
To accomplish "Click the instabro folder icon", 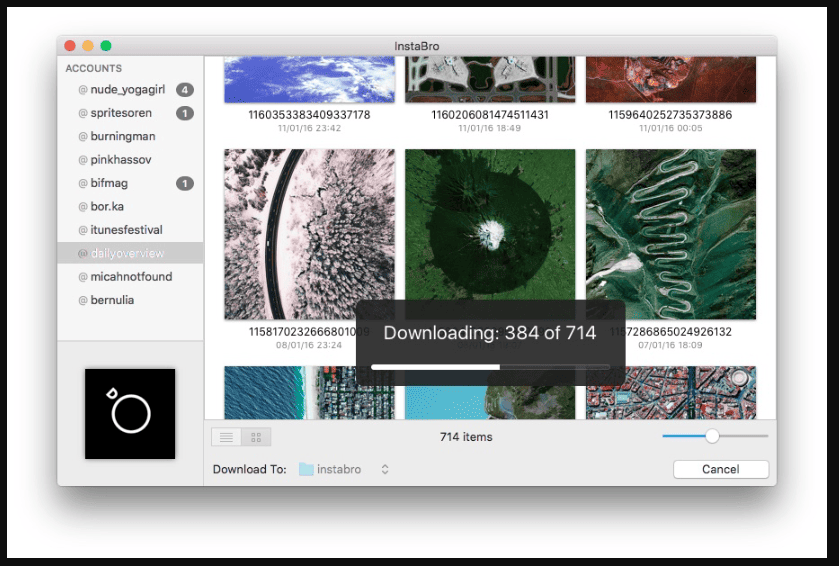I will click(306, 469).
